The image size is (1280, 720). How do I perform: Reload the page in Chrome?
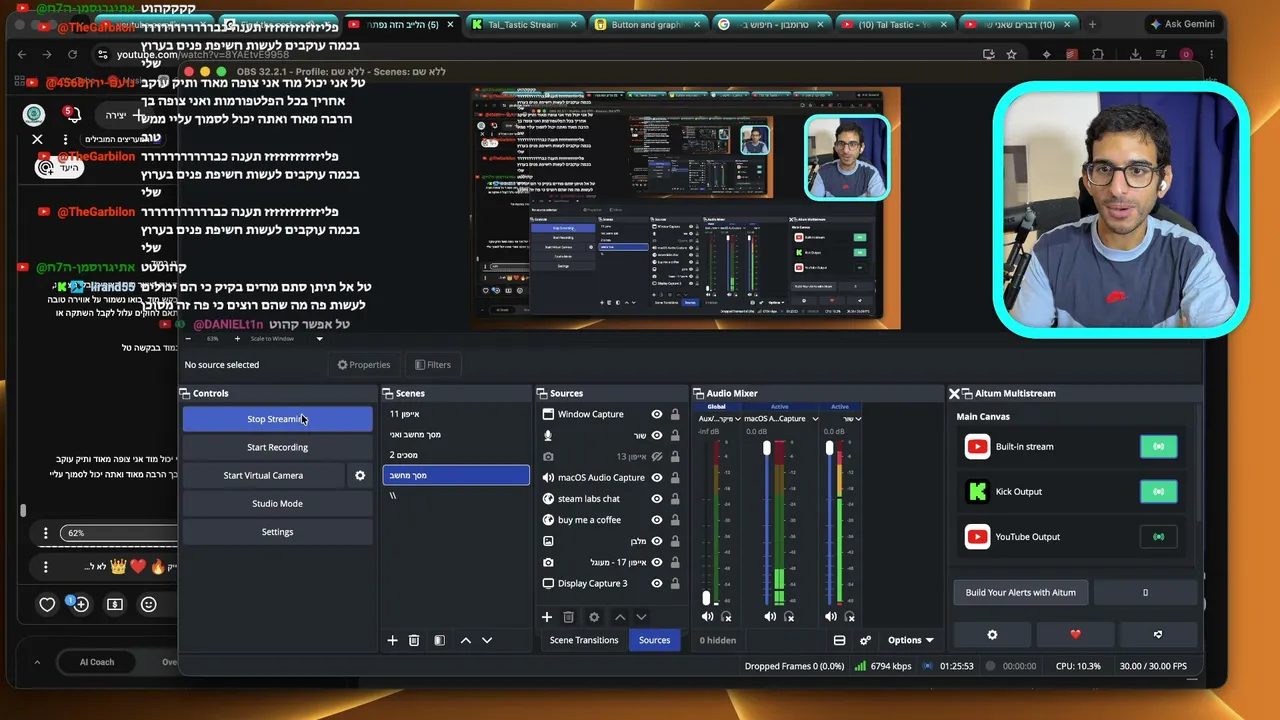pos(73,54)
